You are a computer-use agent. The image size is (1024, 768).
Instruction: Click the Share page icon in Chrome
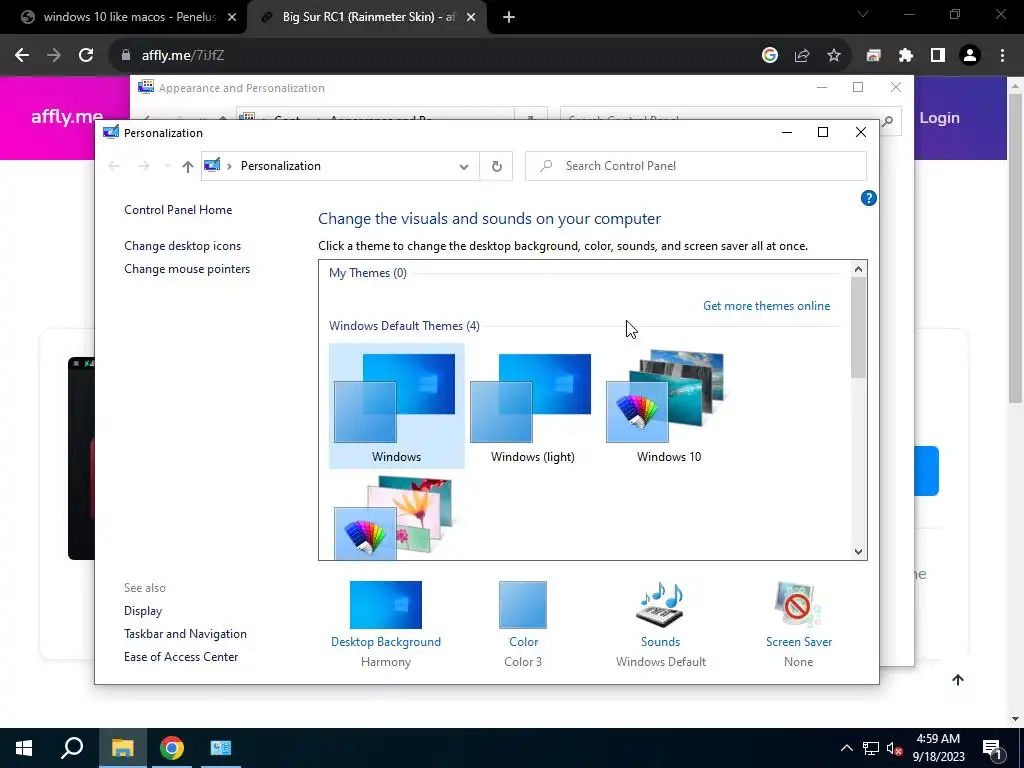coord(802,56)
